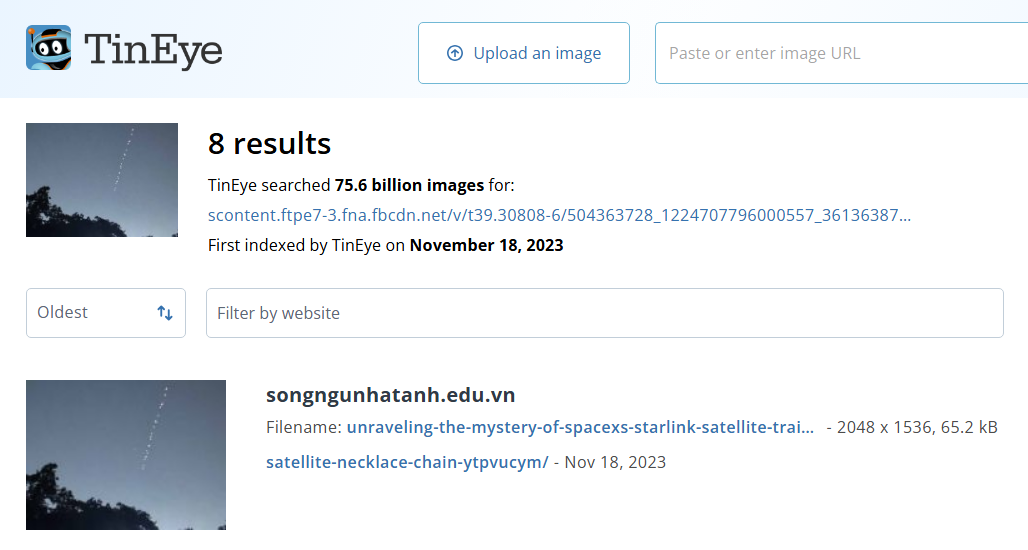Click the 8 results heading
This screenshot has height=550, width=1028.
click(269, 144)
